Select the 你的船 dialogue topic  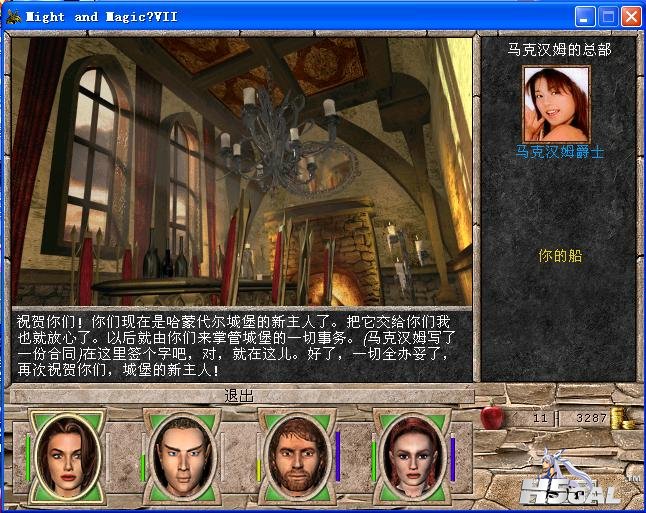(560, 256)
